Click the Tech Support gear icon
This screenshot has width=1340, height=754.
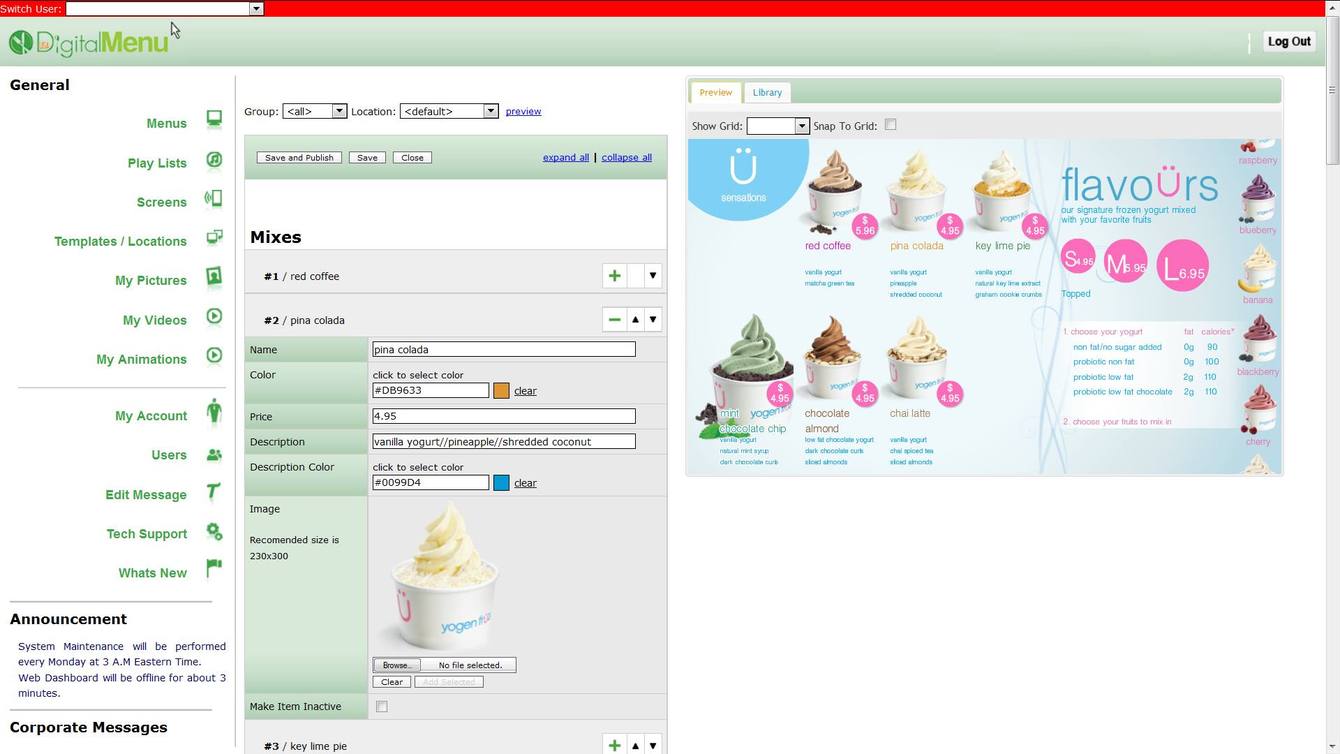point(214,531)
